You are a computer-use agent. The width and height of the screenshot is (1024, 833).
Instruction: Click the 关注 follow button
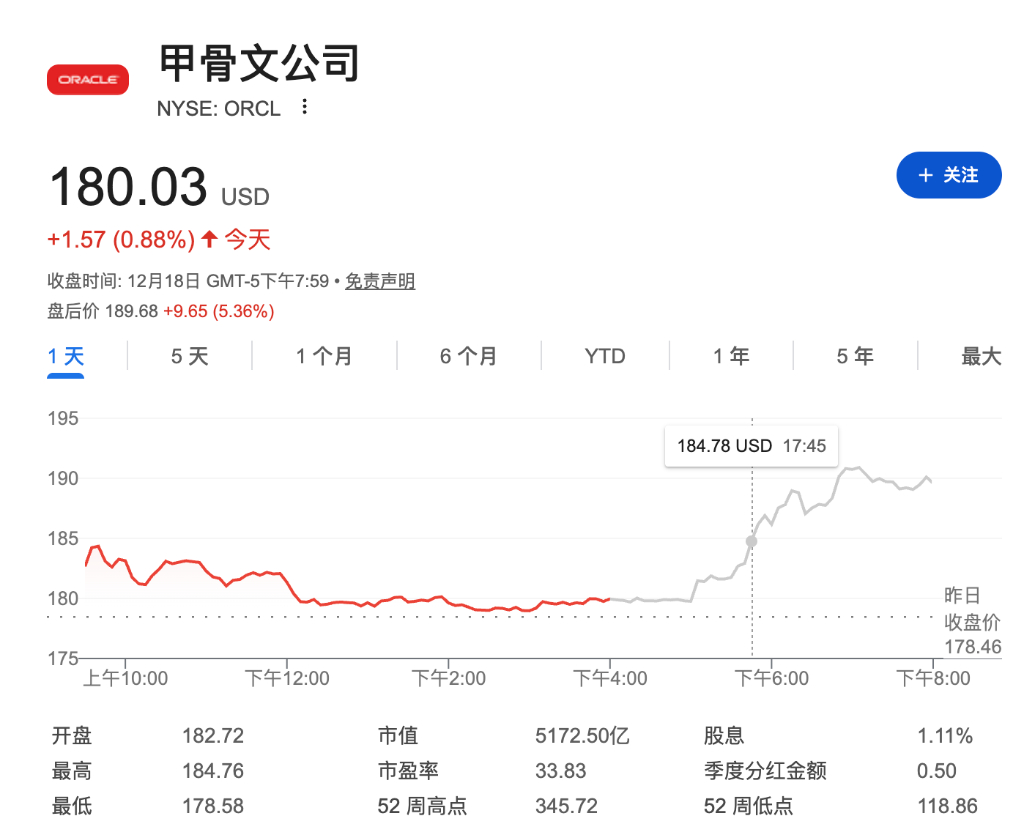[x=948, y=174]
